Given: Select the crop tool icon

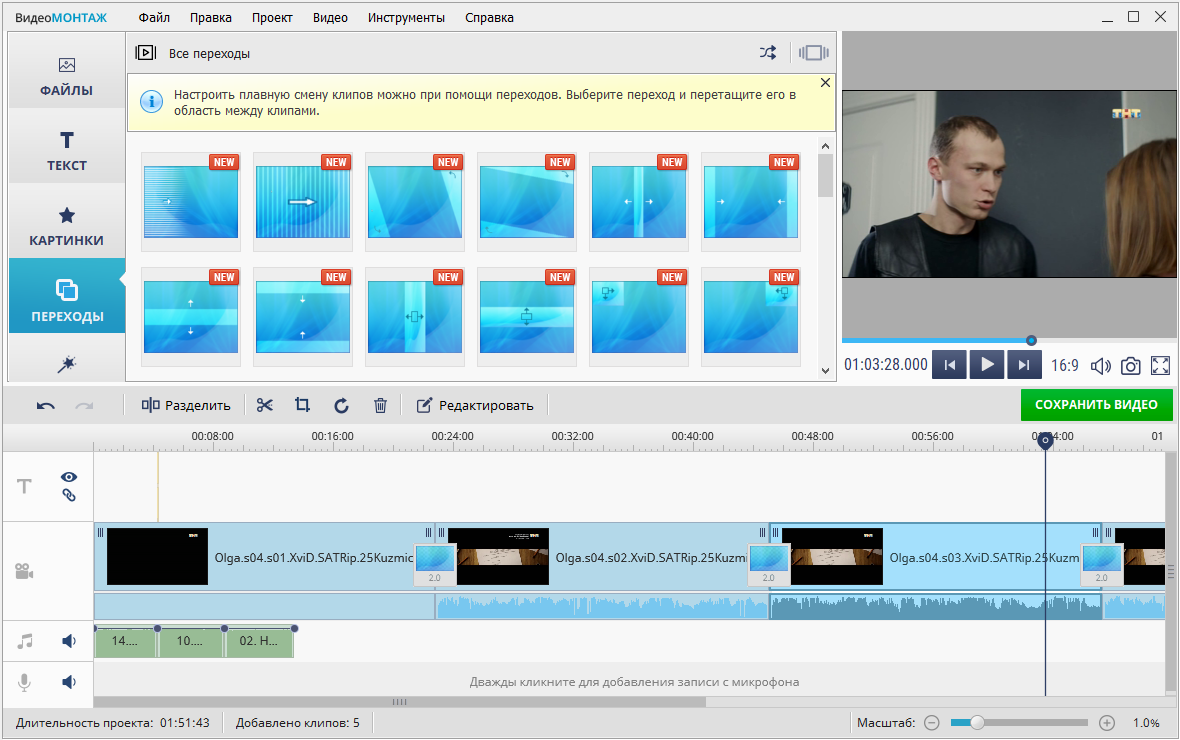Looking at the screenshot, I should coord(302,405).
